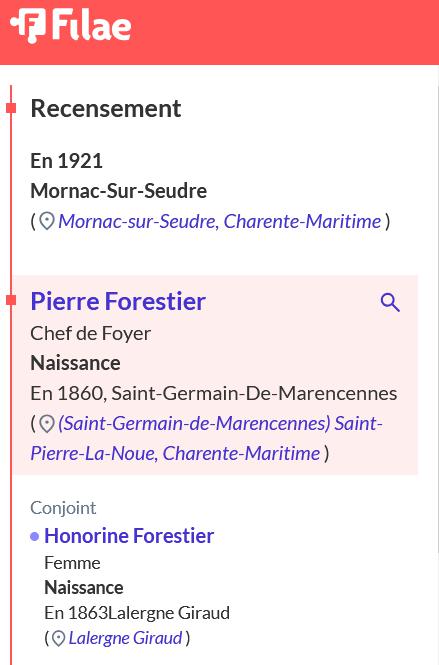
Task: Click the Conjoint section label
Action: [63, 508]
